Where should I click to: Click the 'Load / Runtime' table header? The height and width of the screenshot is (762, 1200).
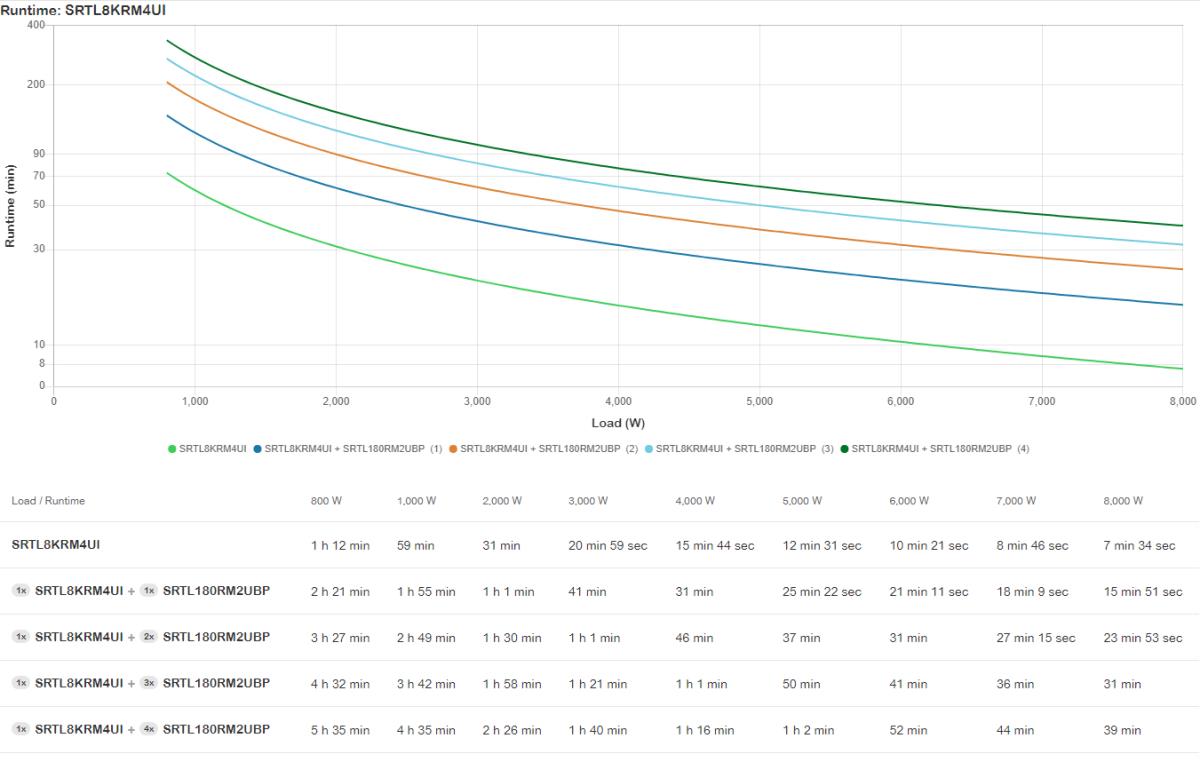coord(48,501)
